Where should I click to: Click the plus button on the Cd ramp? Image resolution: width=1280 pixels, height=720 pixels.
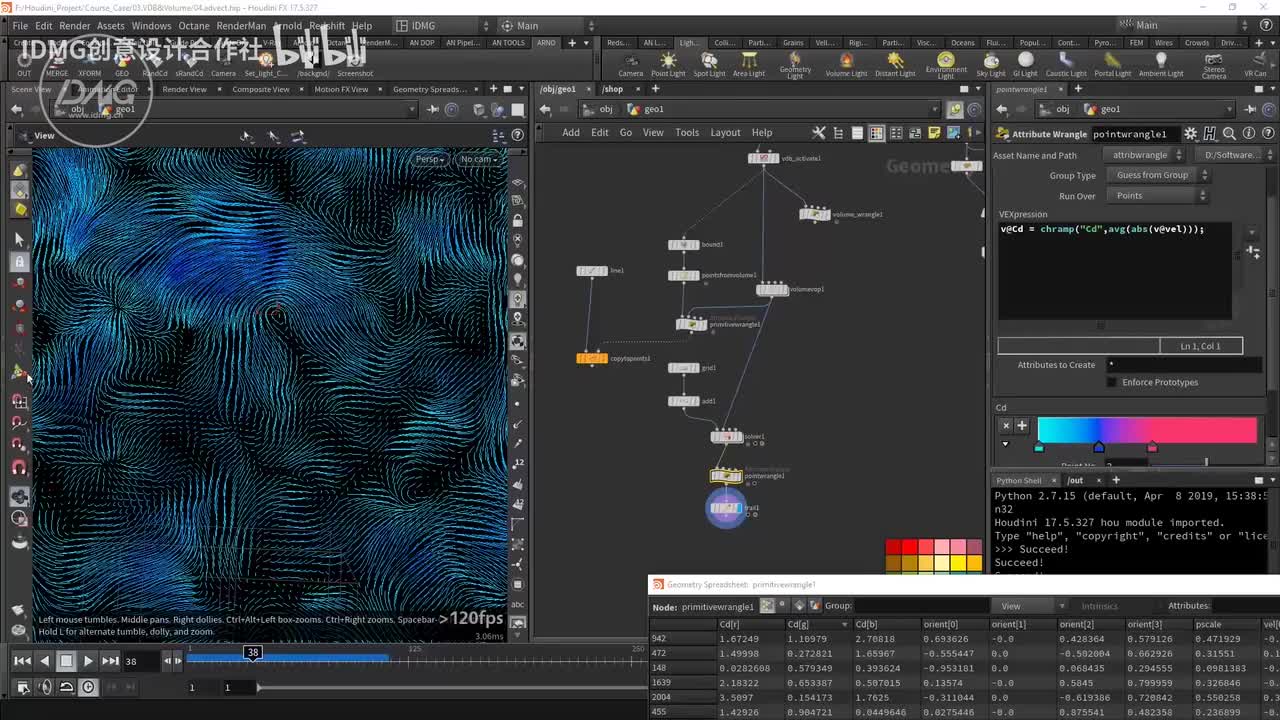pos(1022,425)
